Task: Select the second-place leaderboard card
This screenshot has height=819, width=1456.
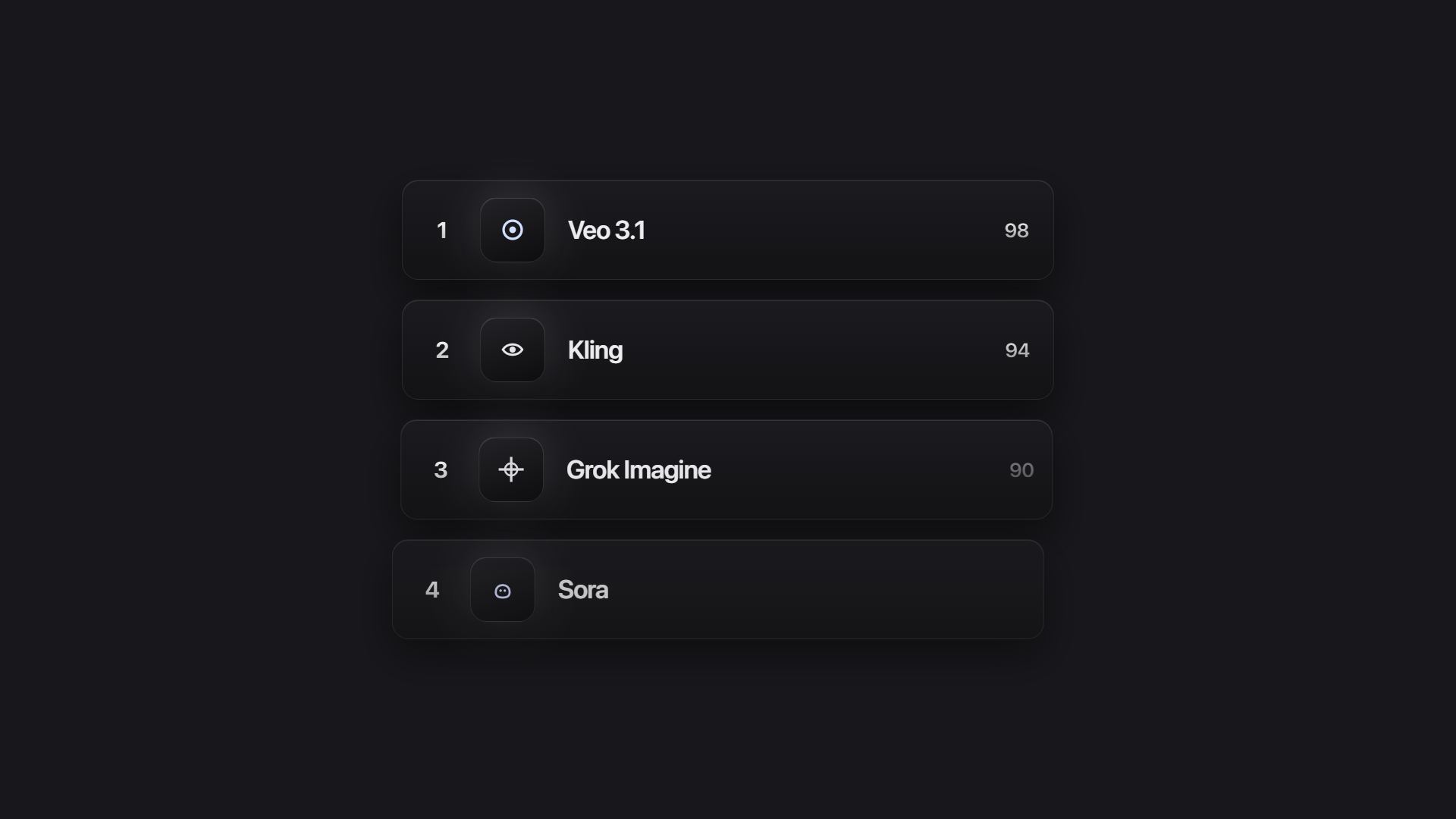Action: (x=728, y=350)
